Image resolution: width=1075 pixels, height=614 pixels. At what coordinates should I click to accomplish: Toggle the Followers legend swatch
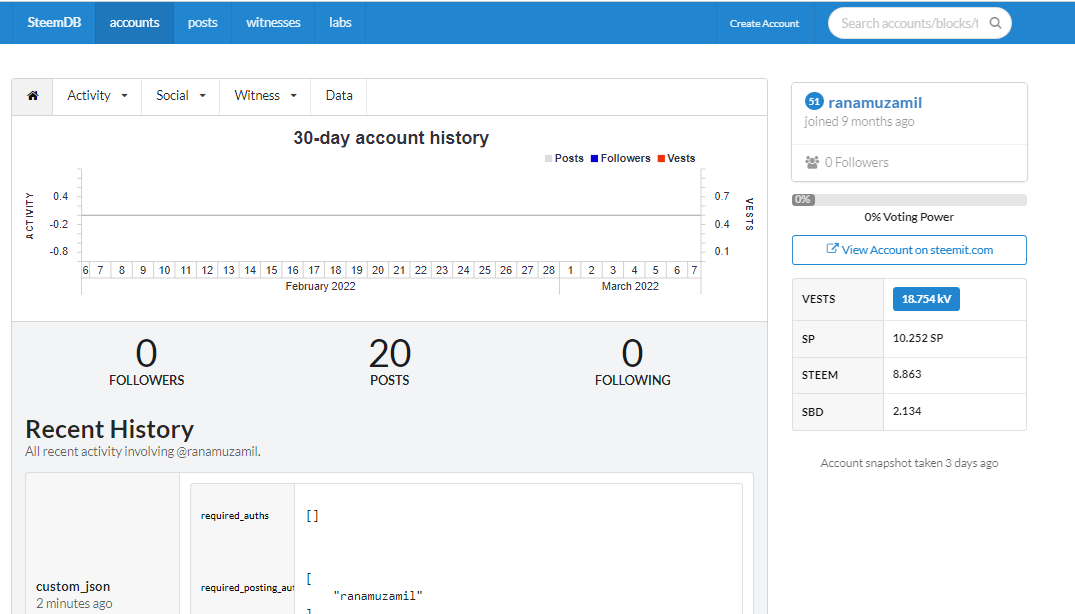(x=594, y=158)
